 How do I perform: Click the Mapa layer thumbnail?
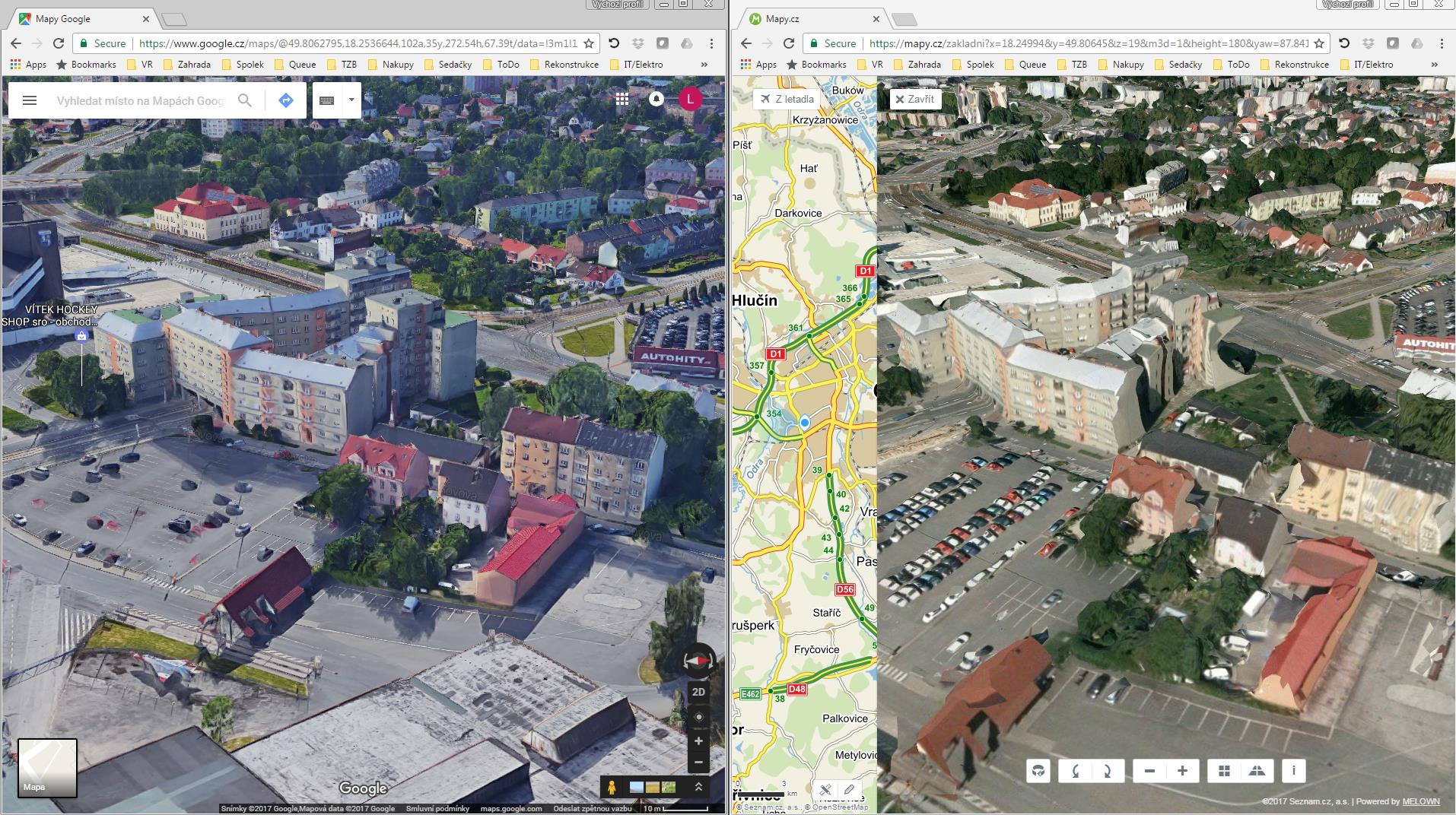tap(47, 768)
